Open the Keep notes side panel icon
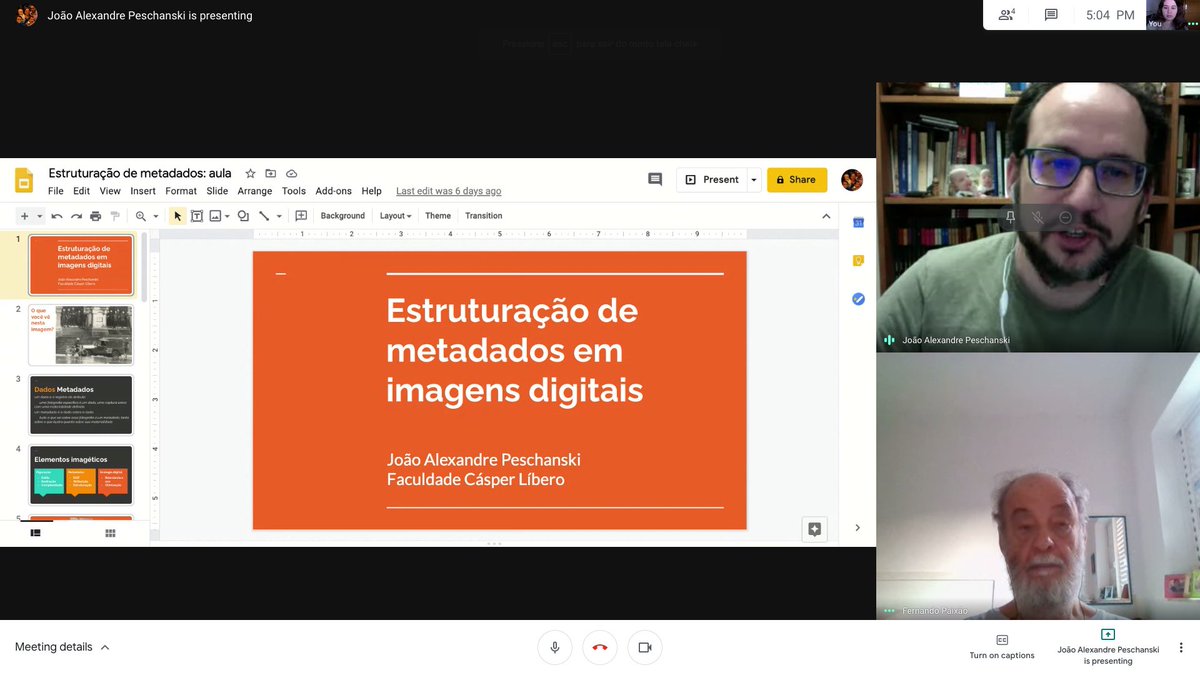Viewport: 1200px width, 675px height. 858,261
